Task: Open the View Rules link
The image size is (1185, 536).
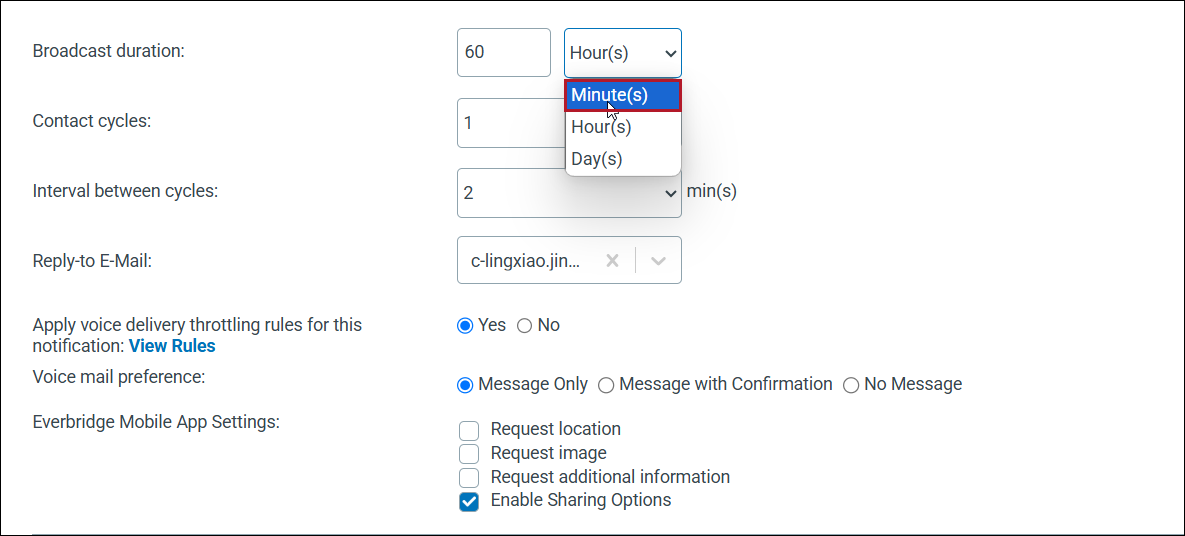Action: click(172, 346)
